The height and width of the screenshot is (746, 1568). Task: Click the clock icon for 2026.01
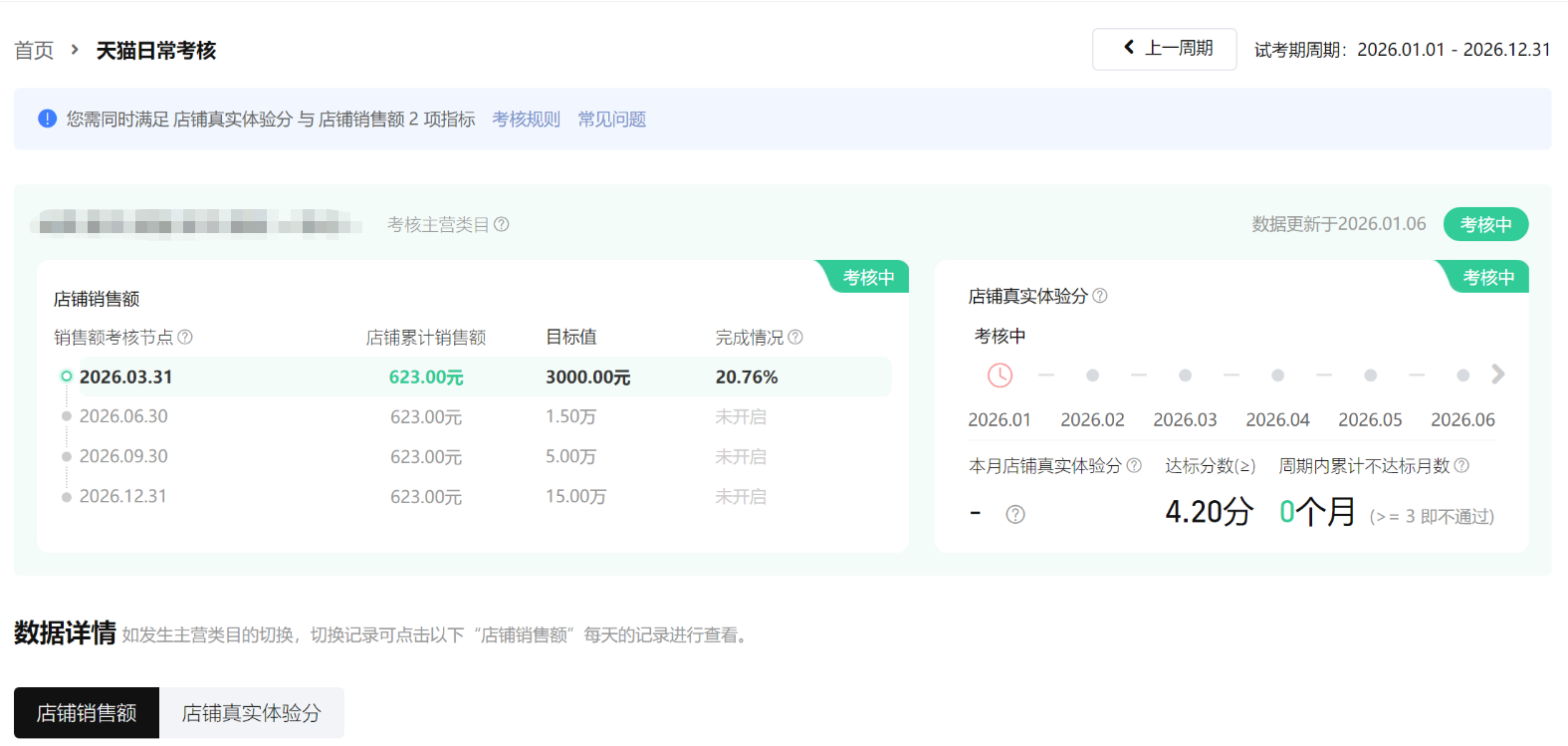tap(1000, 375)
